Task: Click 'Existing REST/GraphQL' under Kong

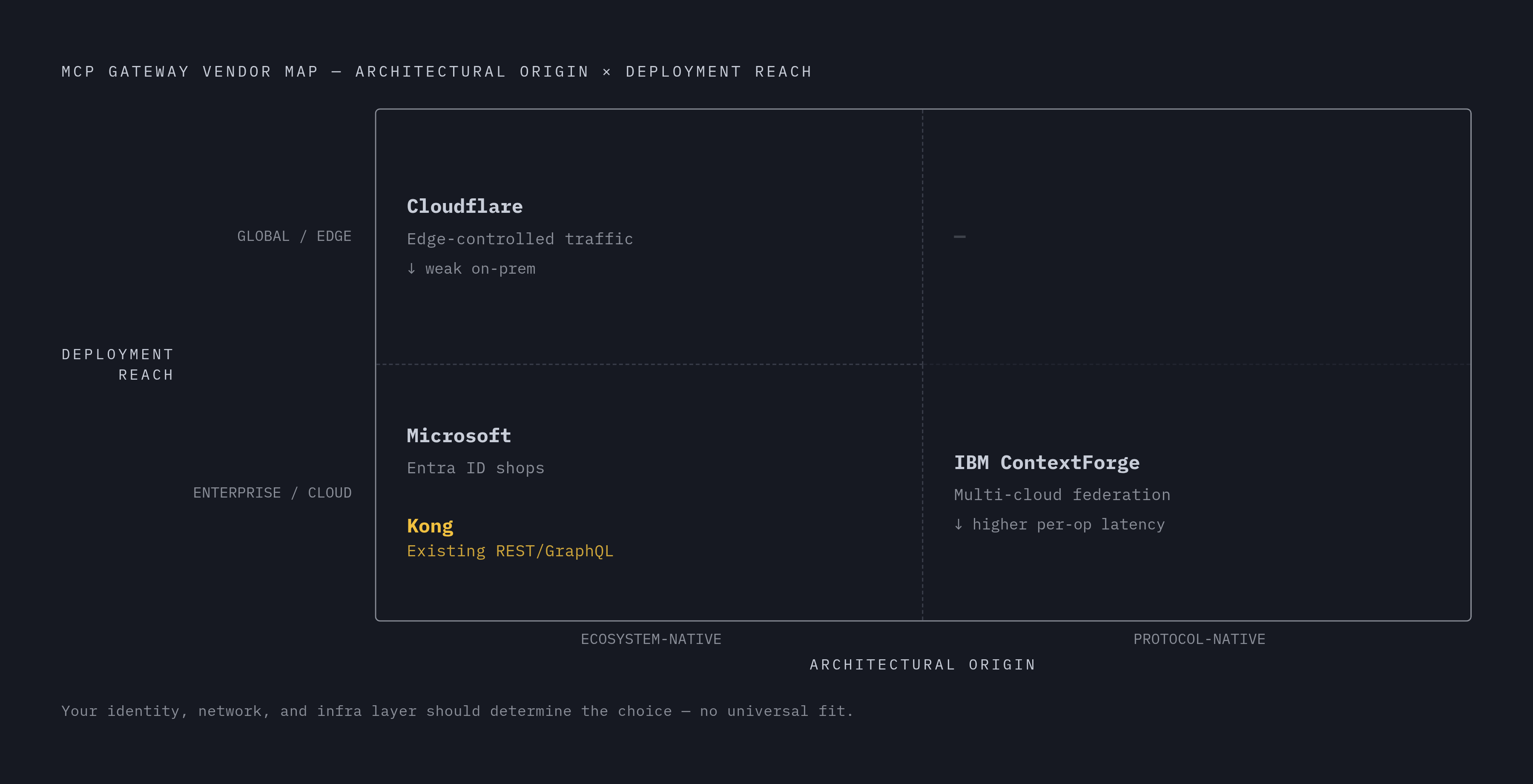Action: [x=510, y=552]
